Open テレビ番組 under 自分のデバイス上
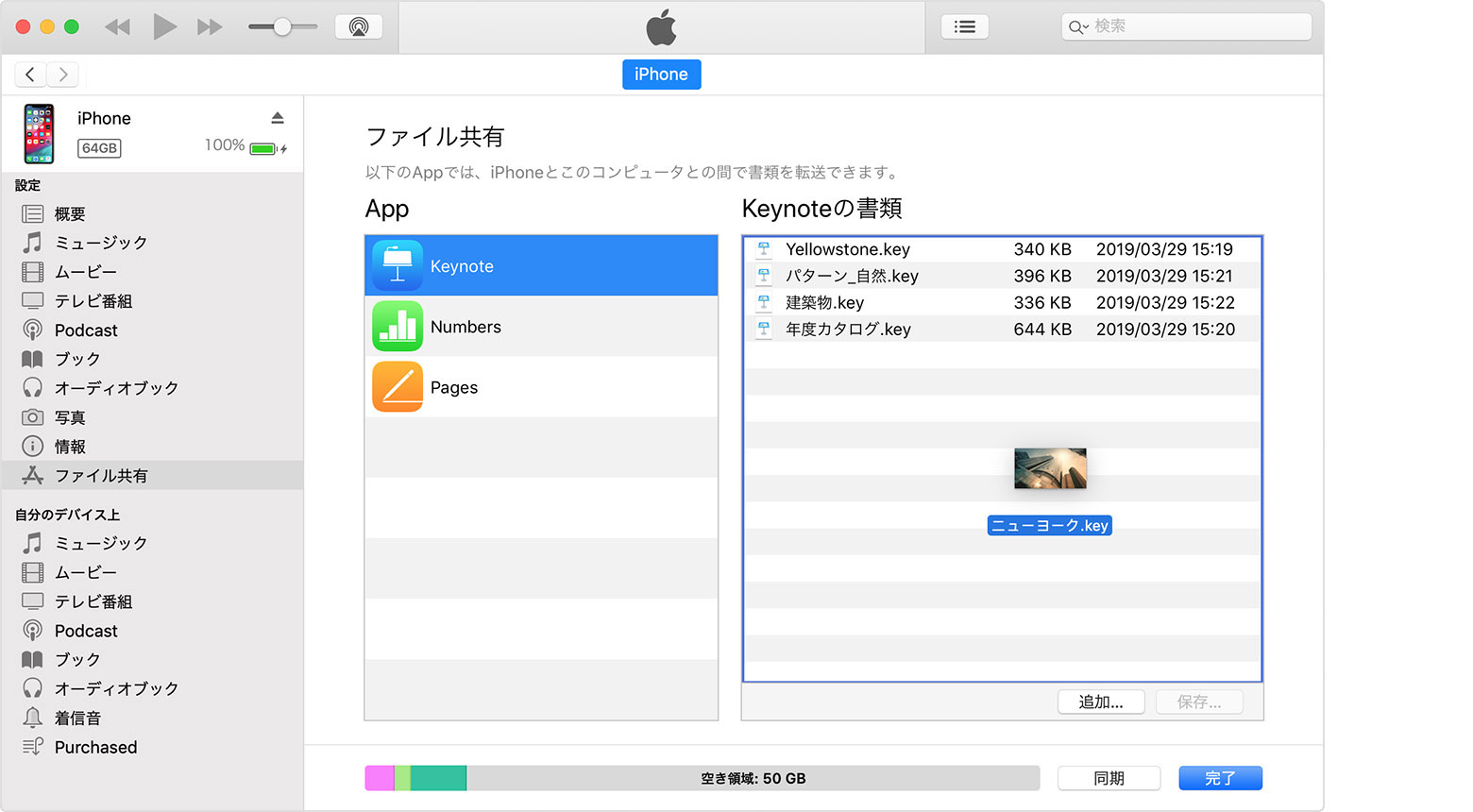The width and height of the screenshot is (1473, 812). pos(153,601)
